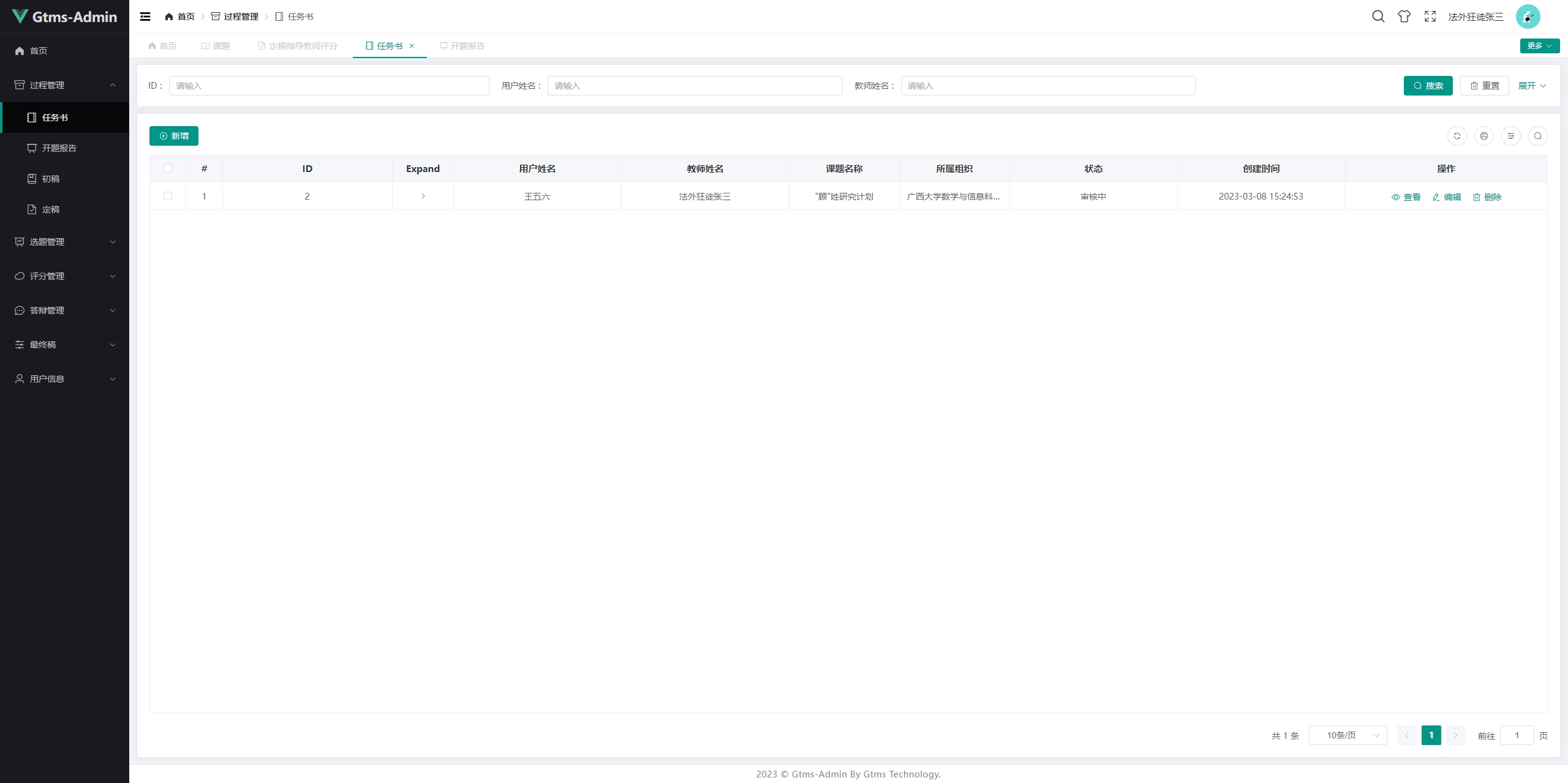
Task: Focus the ID search input
Action: [x=329, y=86]
